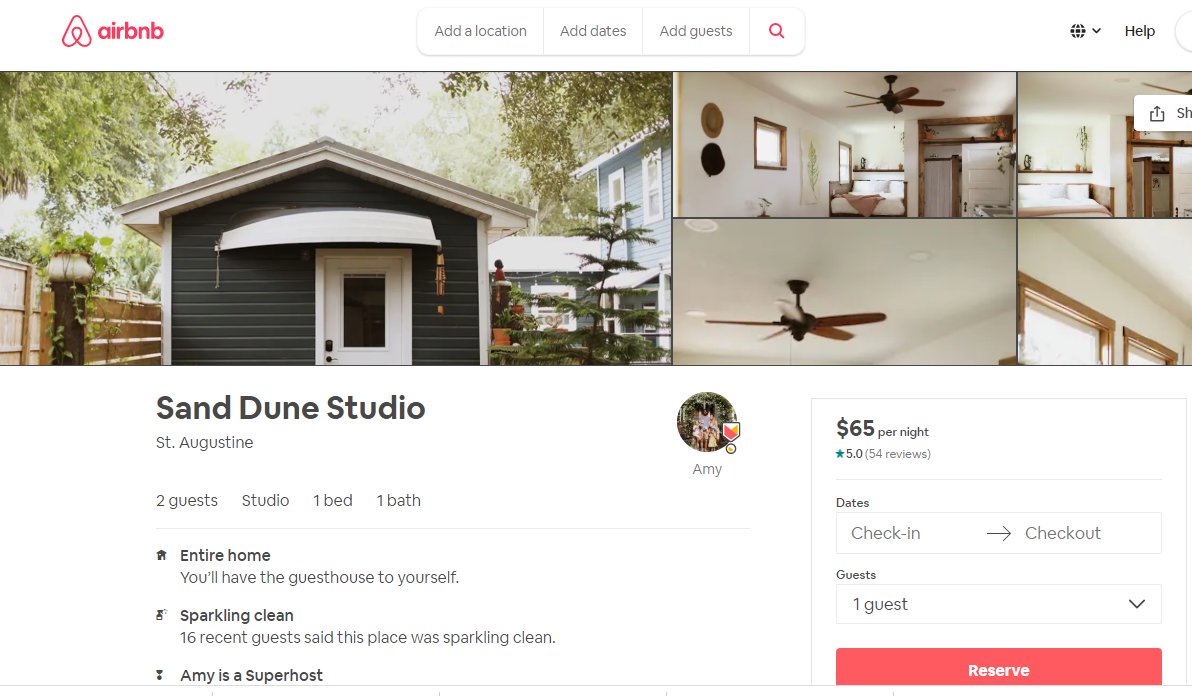Click the Check-in date field
This screenshot has height=696, width=1192.
click(886, 533)
